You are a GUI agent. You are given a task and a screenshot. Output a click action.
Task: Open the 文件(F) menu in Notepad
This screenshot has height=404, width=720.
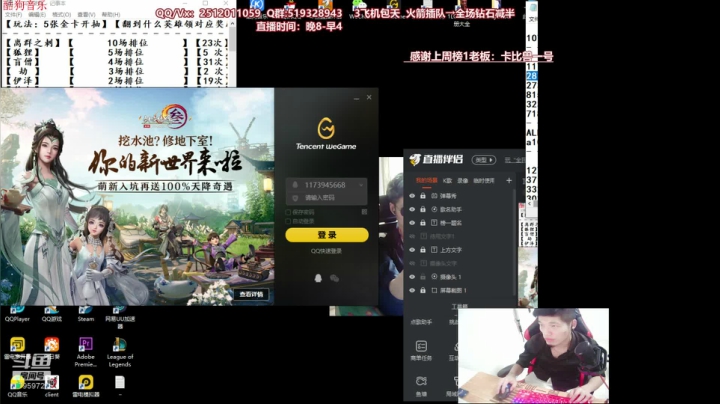click(14, 15)
